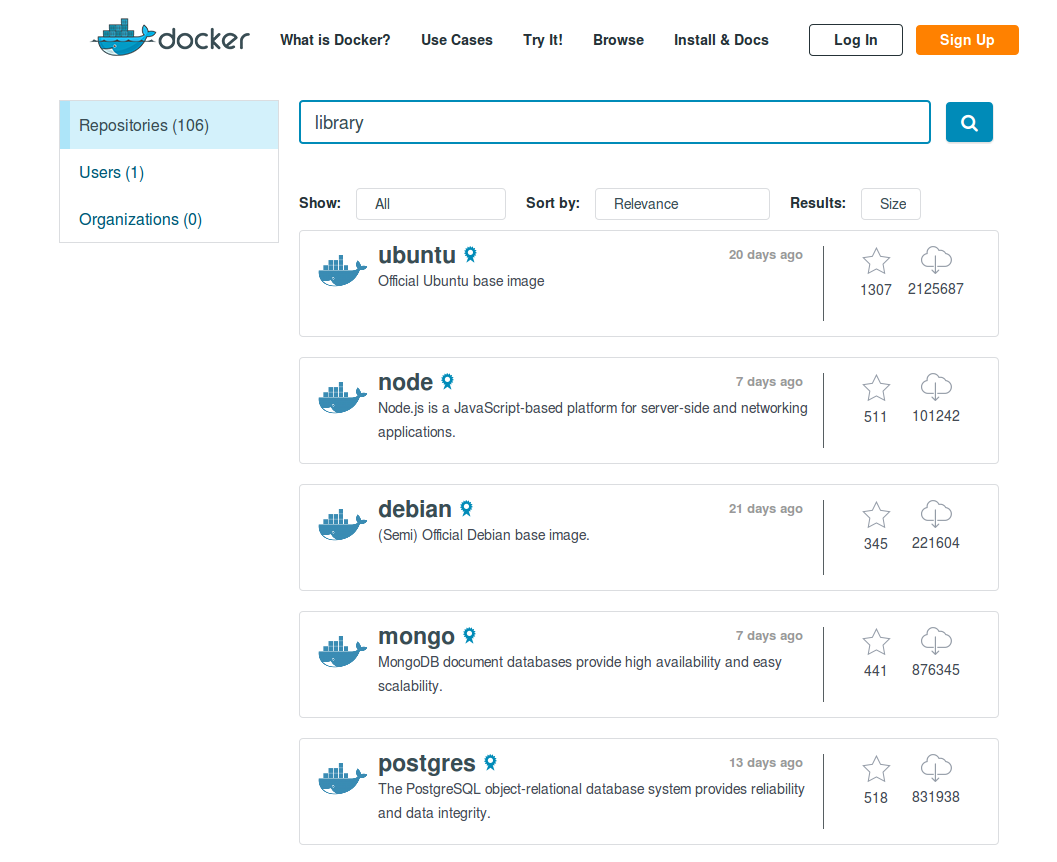Viewport: 1057px width, 862px height.
Task: Open the mongo repository link
Action: (x=416, y=636)
